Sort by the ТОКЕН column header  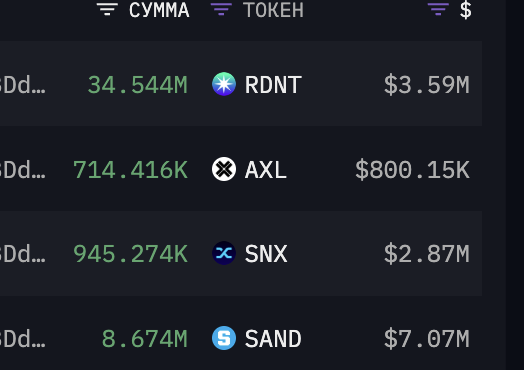point(273,10)
